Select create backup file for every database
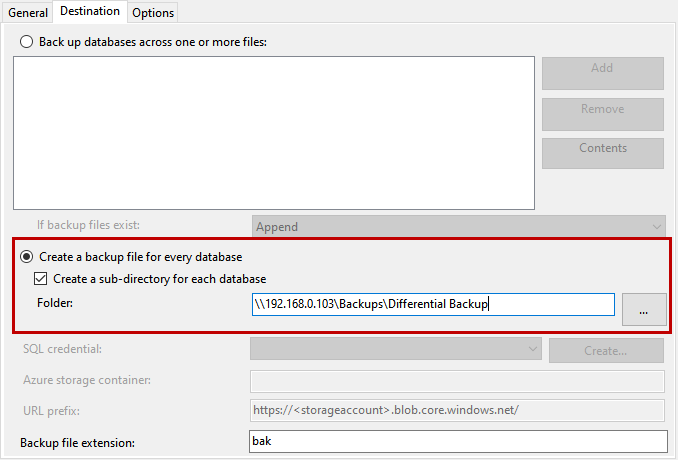The height and width of the screenshot is (460, 678). point(27,257)
